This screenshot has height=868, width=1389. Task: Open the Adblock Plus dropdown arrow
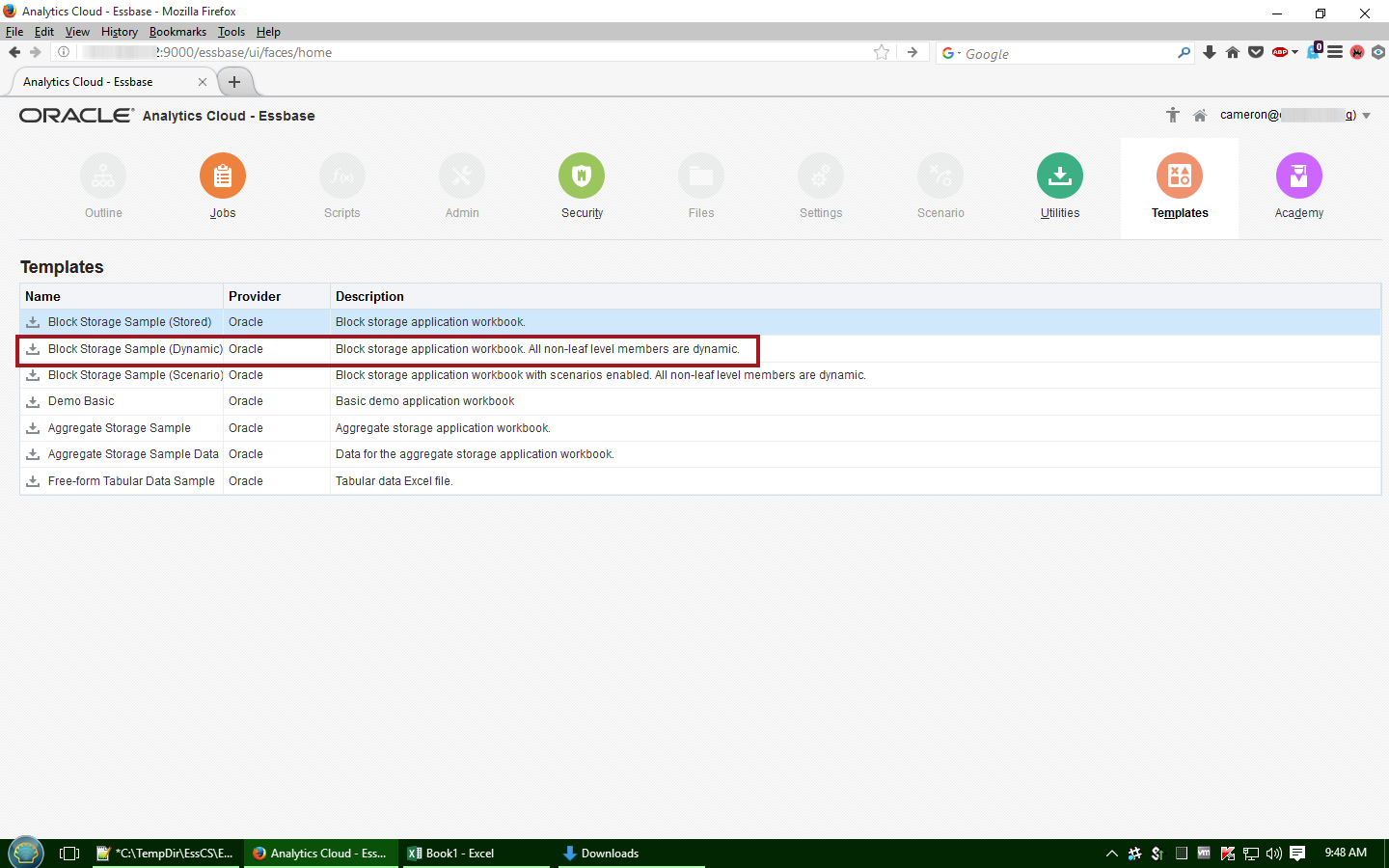coord(1294,52)
